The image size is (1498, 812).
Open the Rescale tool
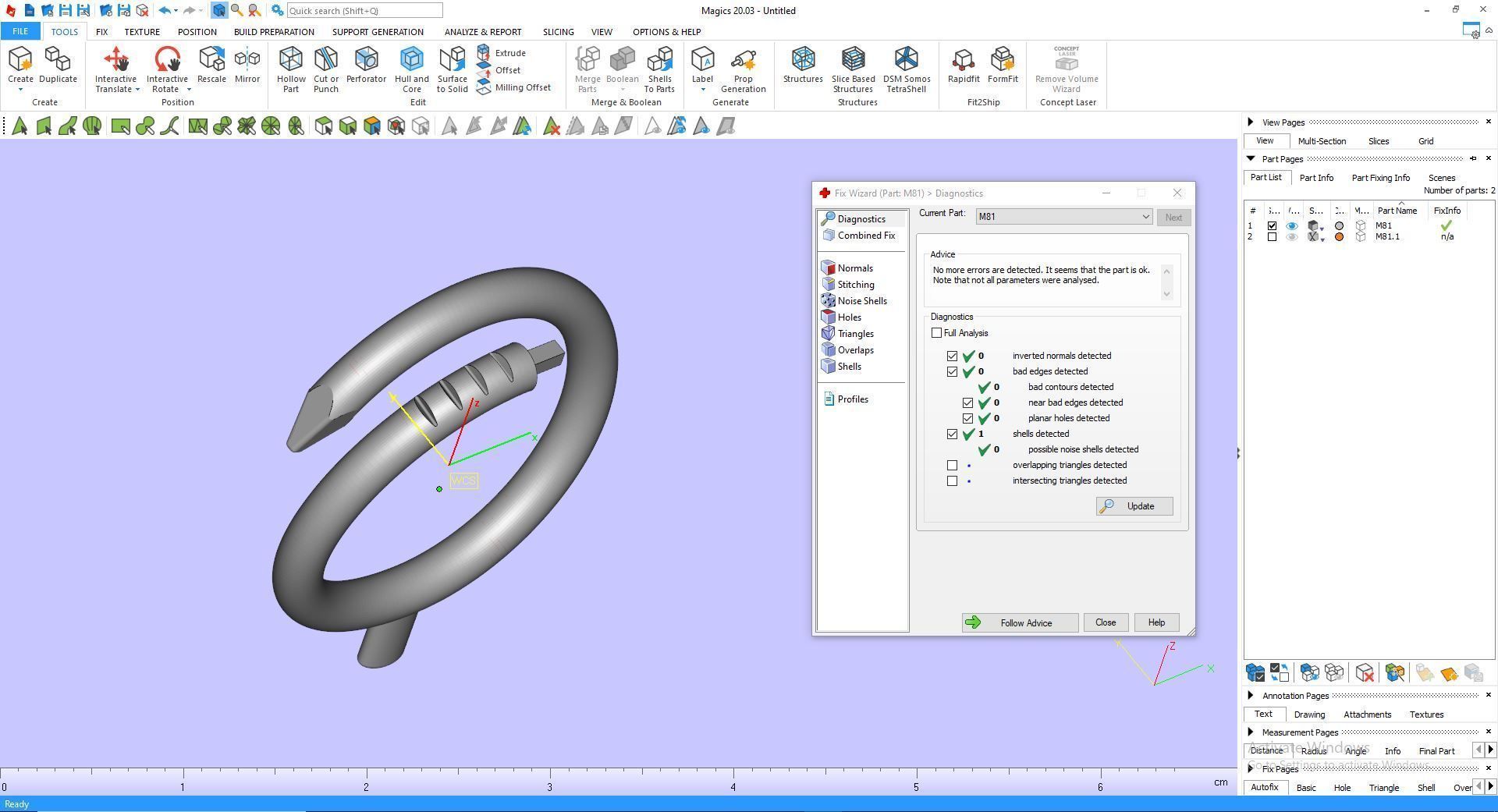coord(211,66)
